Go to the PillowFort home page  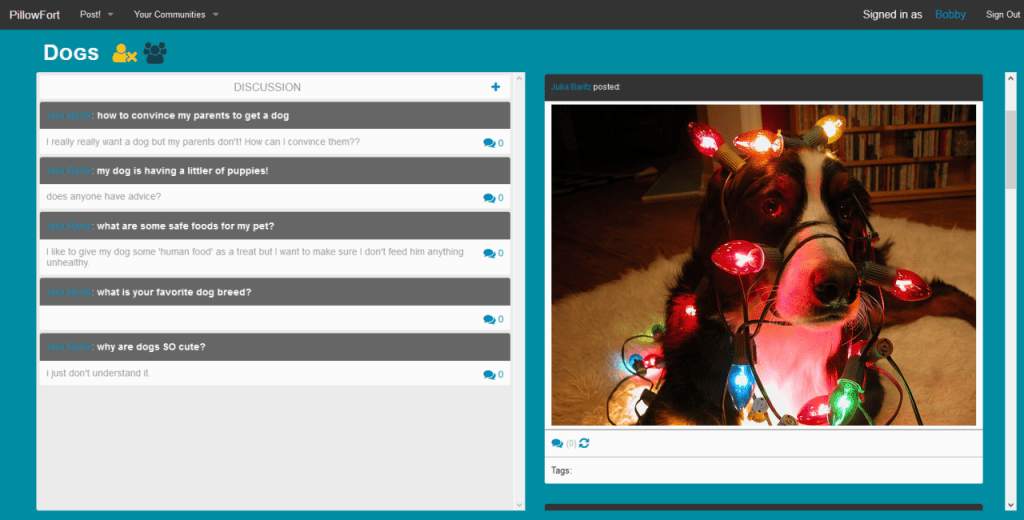[x=35, y=15]
